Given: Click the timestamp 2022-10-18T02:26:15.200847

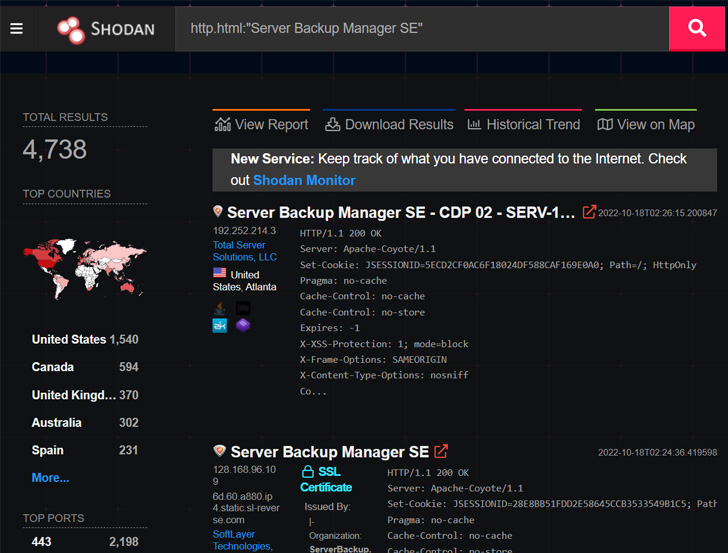Looking at the screenshot, I should click(x=657, y=213).
